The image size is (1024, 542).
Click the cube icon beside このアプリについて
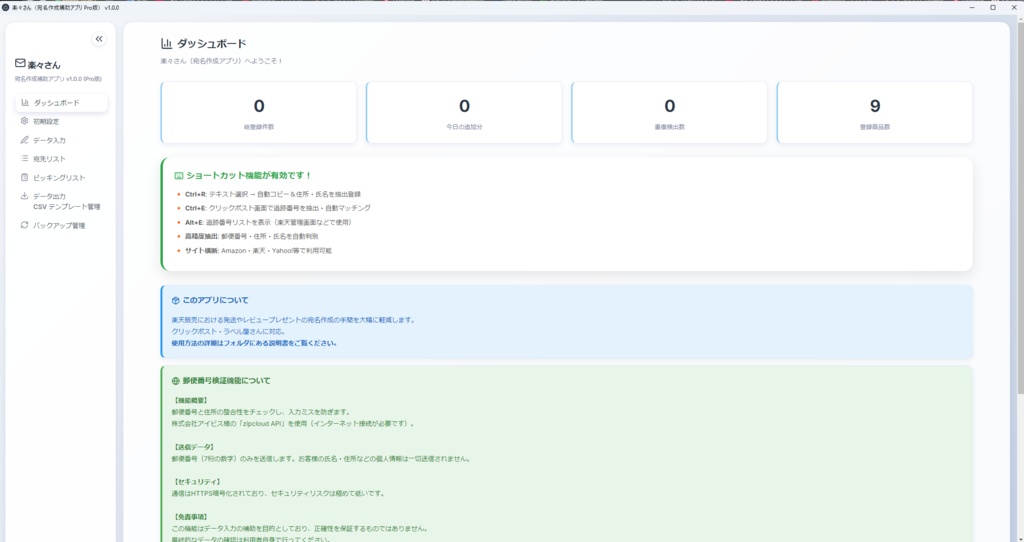tap(175, 300)
